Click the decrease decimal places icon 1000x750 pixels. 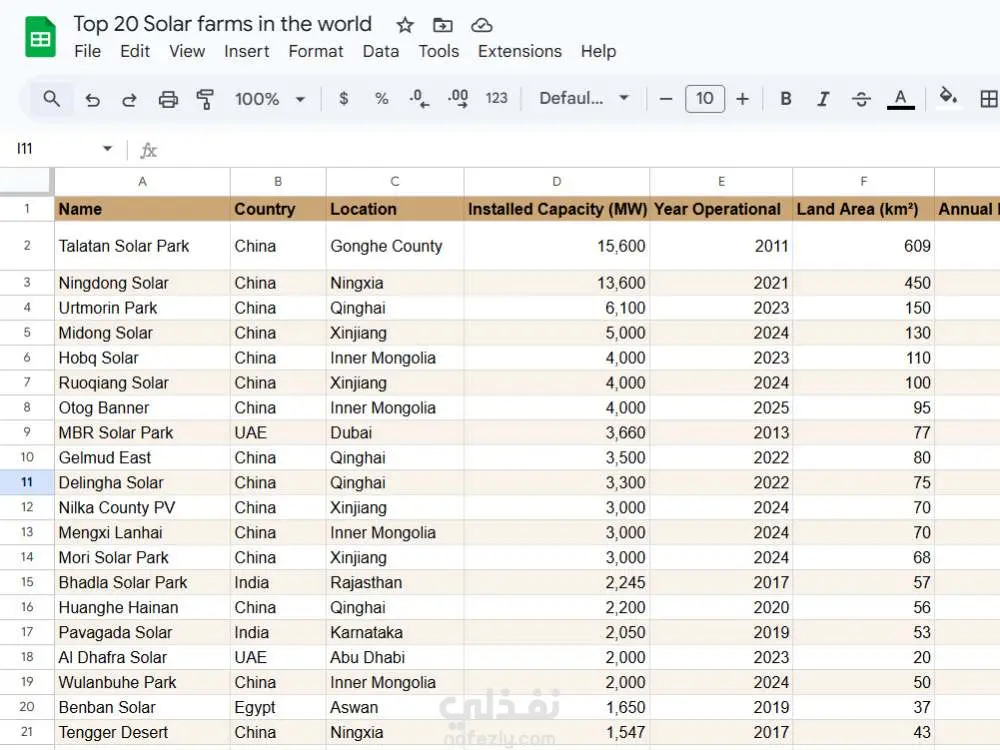coord(419,99)
